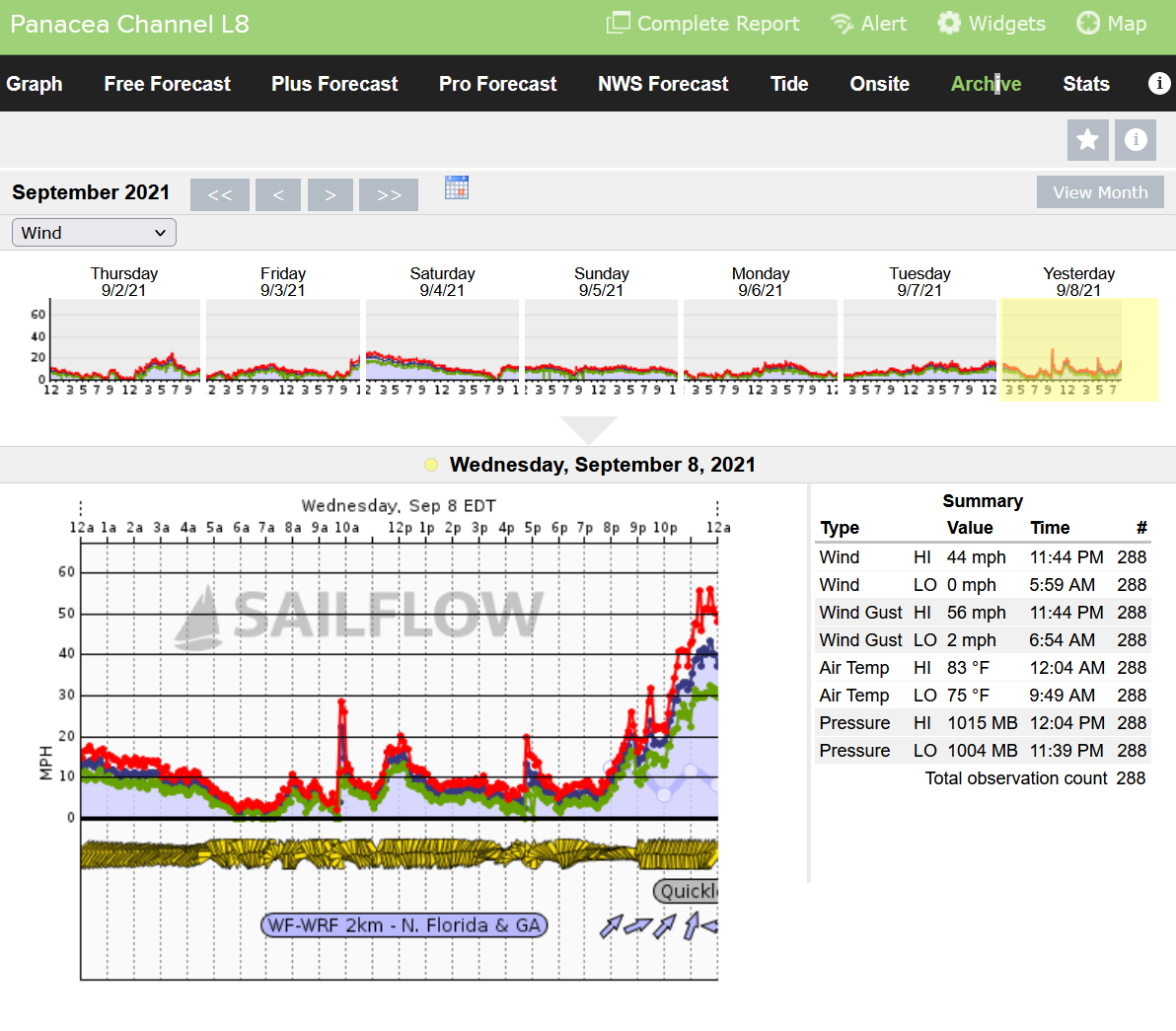The image size is (1176, 1031).
Task: Click the View Month button
Action: 1100,192
